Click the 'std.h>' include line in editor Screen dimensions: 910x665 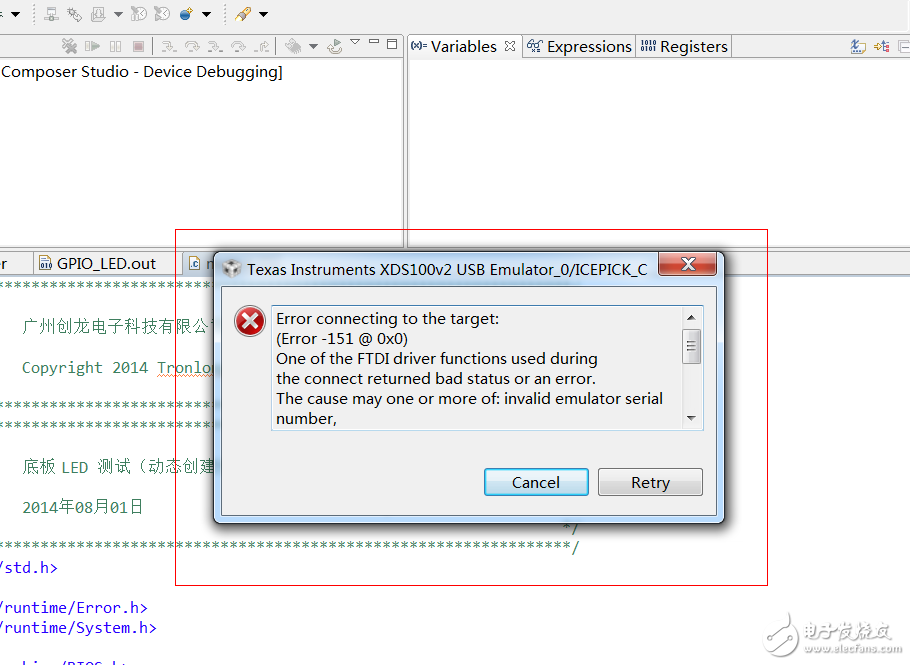(29, 568)
